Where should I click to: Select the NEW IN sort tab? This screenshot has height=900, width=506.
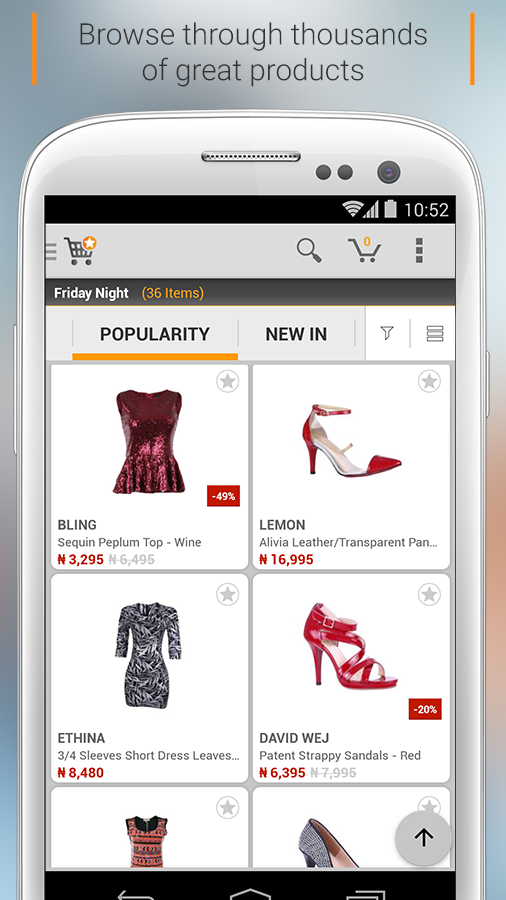(296, 334)
